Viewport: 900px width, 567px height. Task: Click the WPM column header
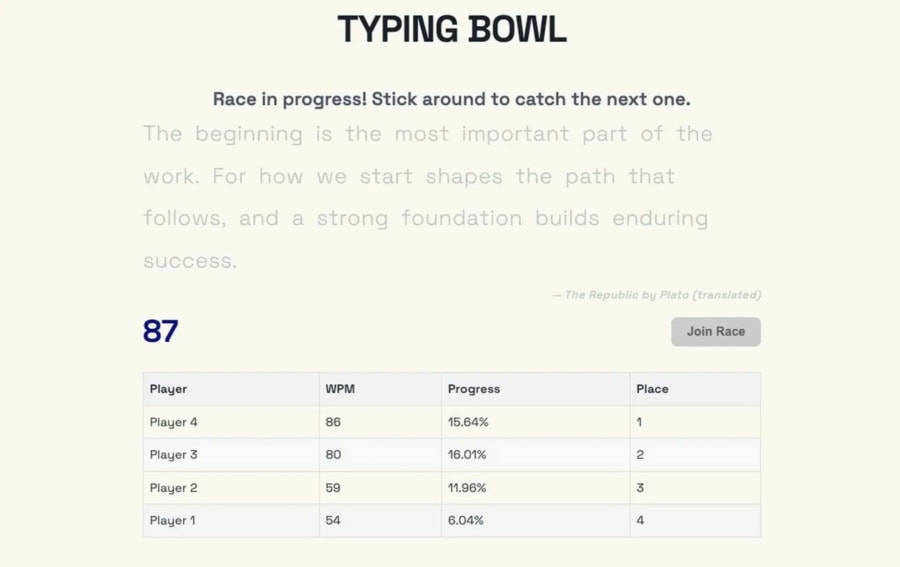click(x=340, y=389)
